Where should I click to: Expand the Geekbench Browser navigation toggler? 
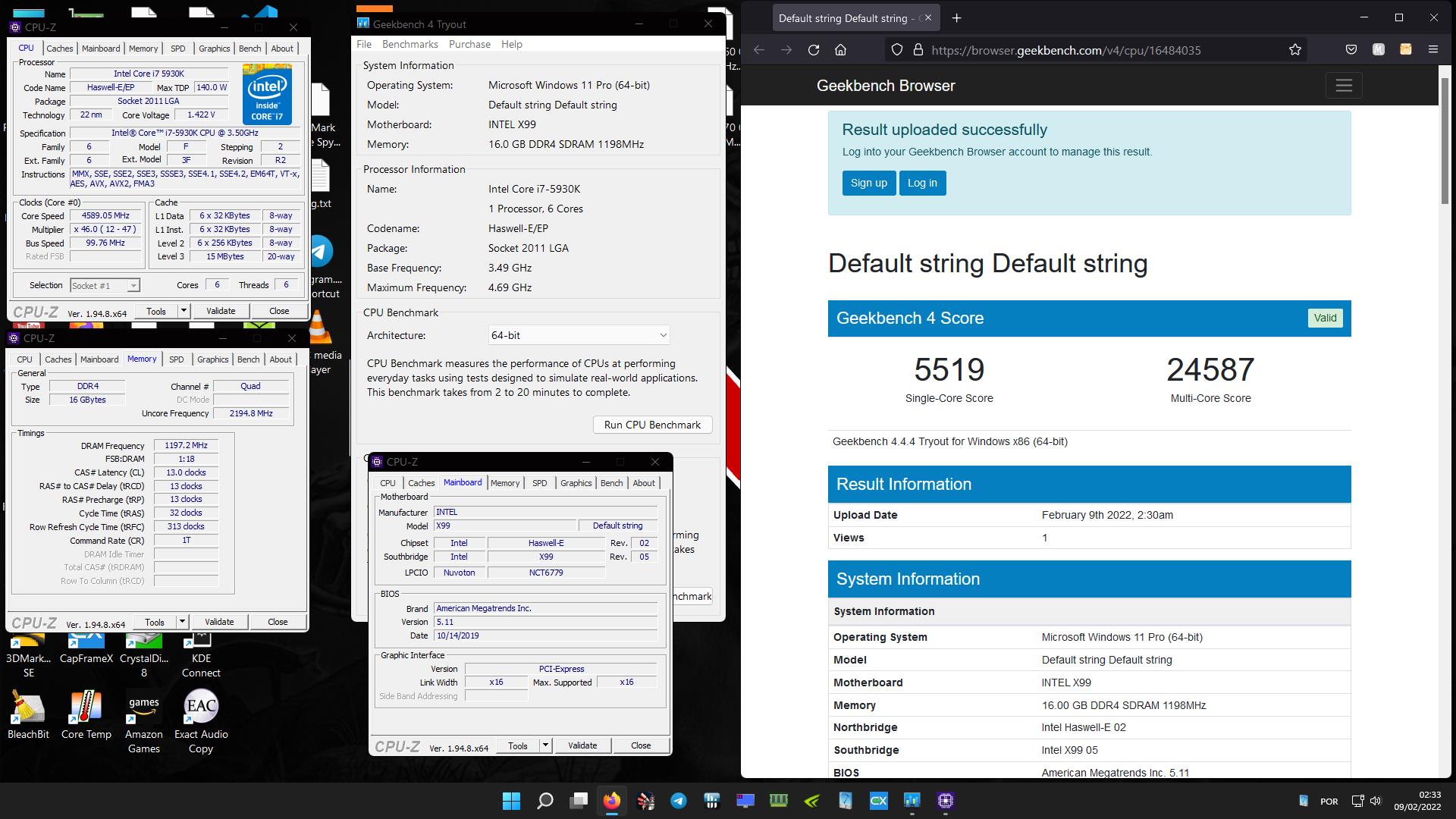(x=1344, y=86)
